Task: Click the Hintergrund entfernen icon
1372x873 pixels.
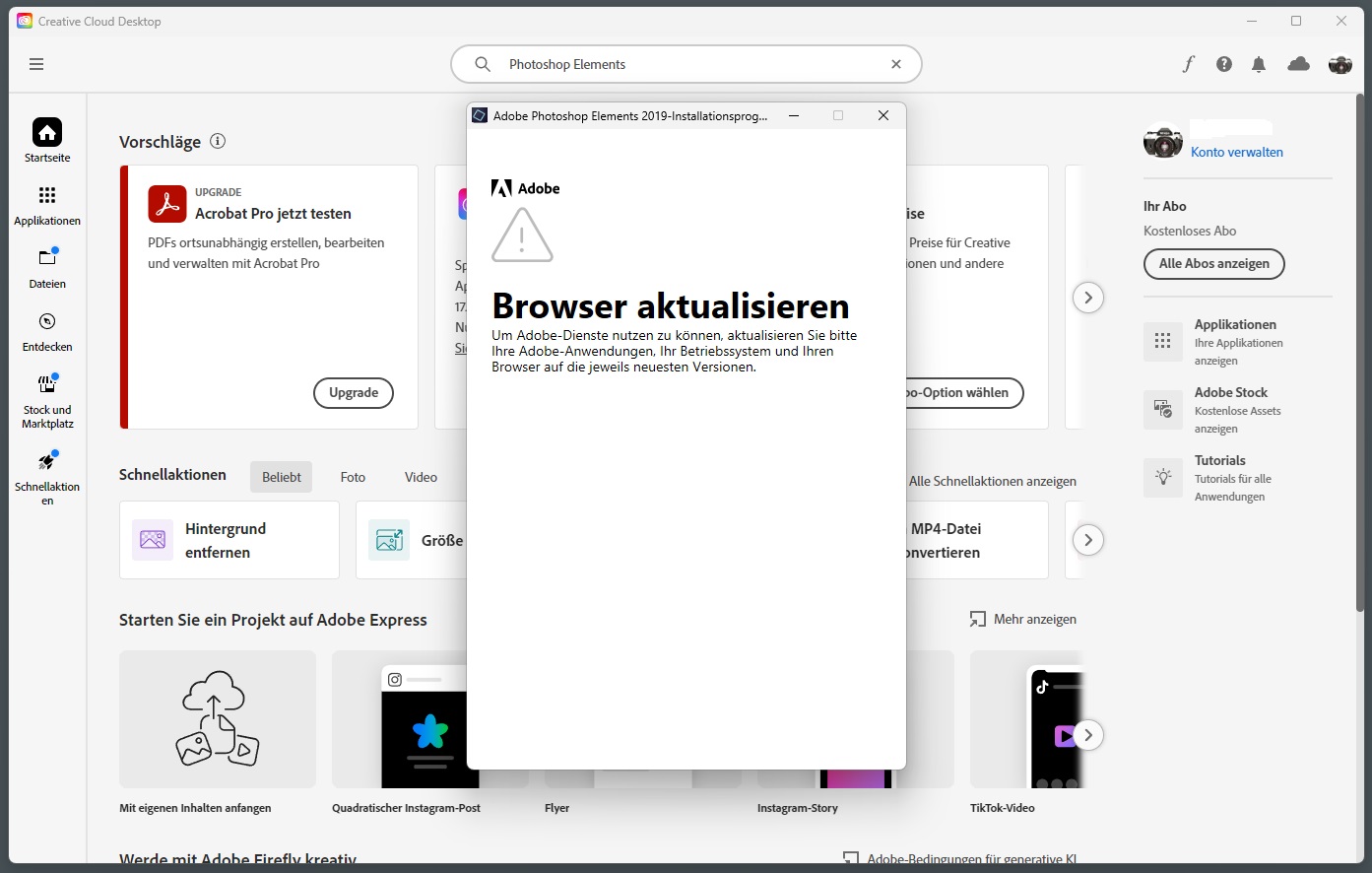Action: point(153,540)
